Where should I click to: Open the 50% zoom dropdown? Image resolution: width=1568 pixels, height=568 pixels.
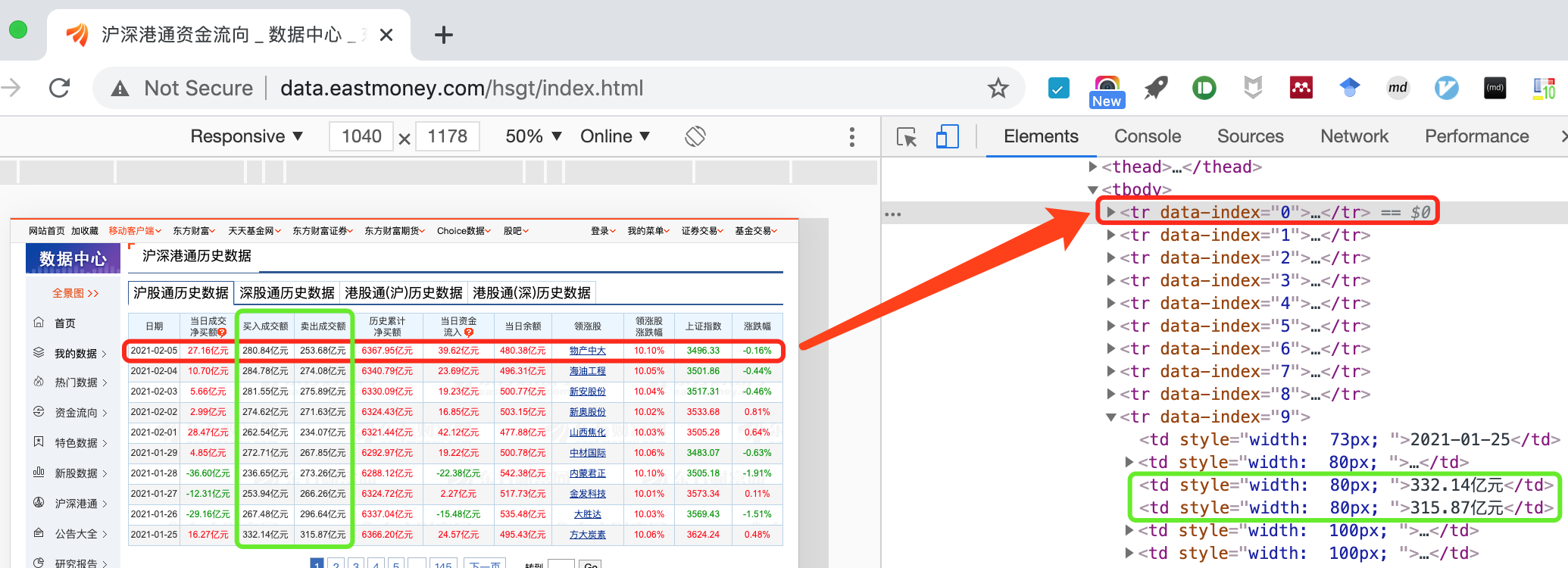tap(533, 136)
